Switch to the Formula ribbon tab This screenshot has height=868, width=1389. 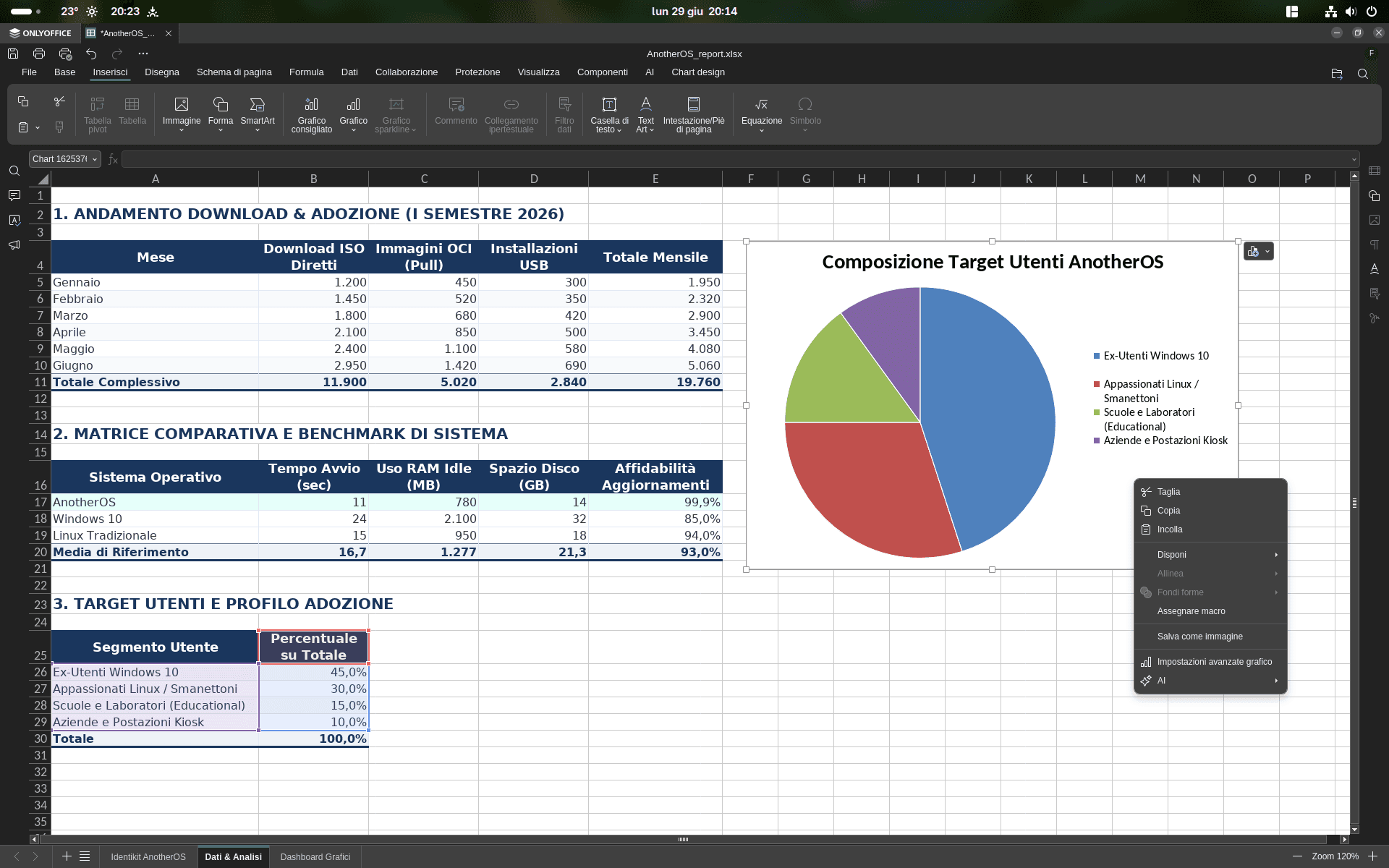(307, 72)
